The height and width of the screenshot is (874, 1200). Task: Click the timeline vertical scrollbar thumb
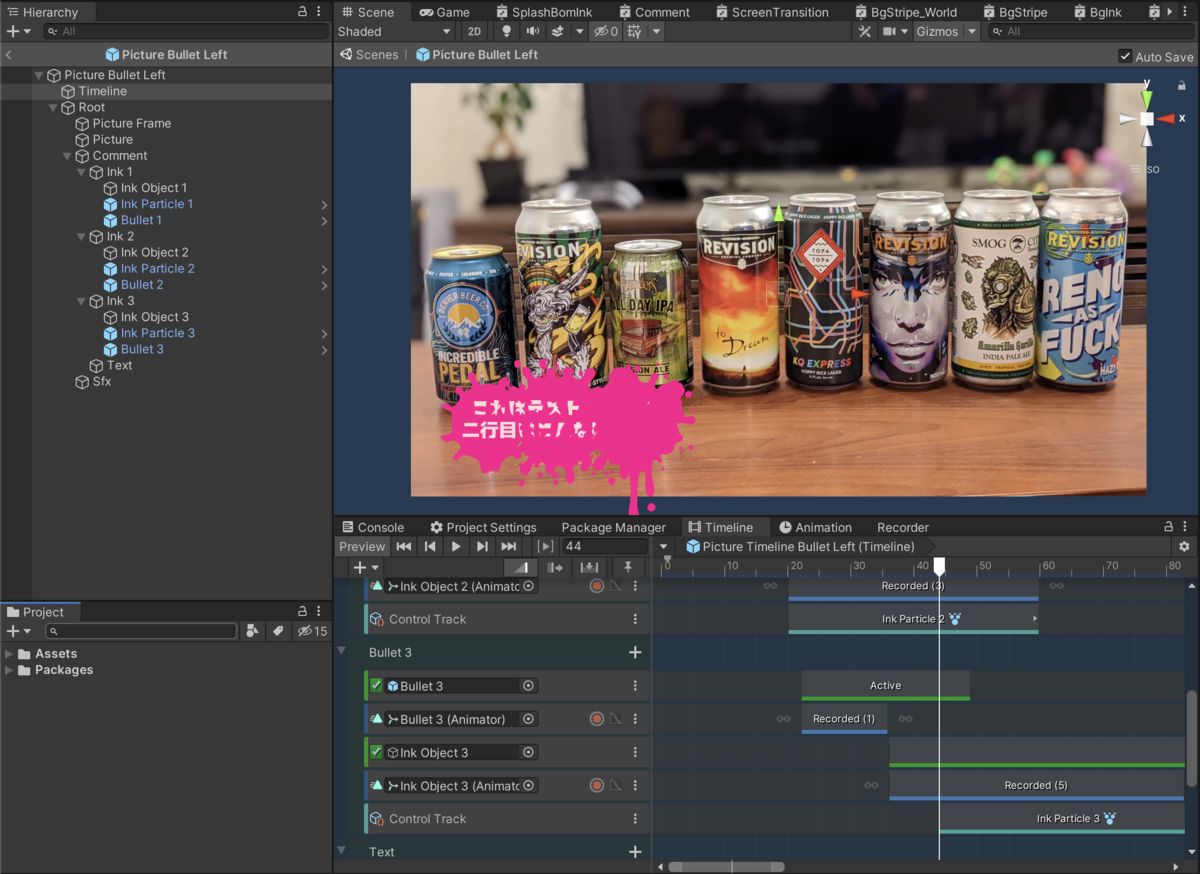click(1191, 738)
